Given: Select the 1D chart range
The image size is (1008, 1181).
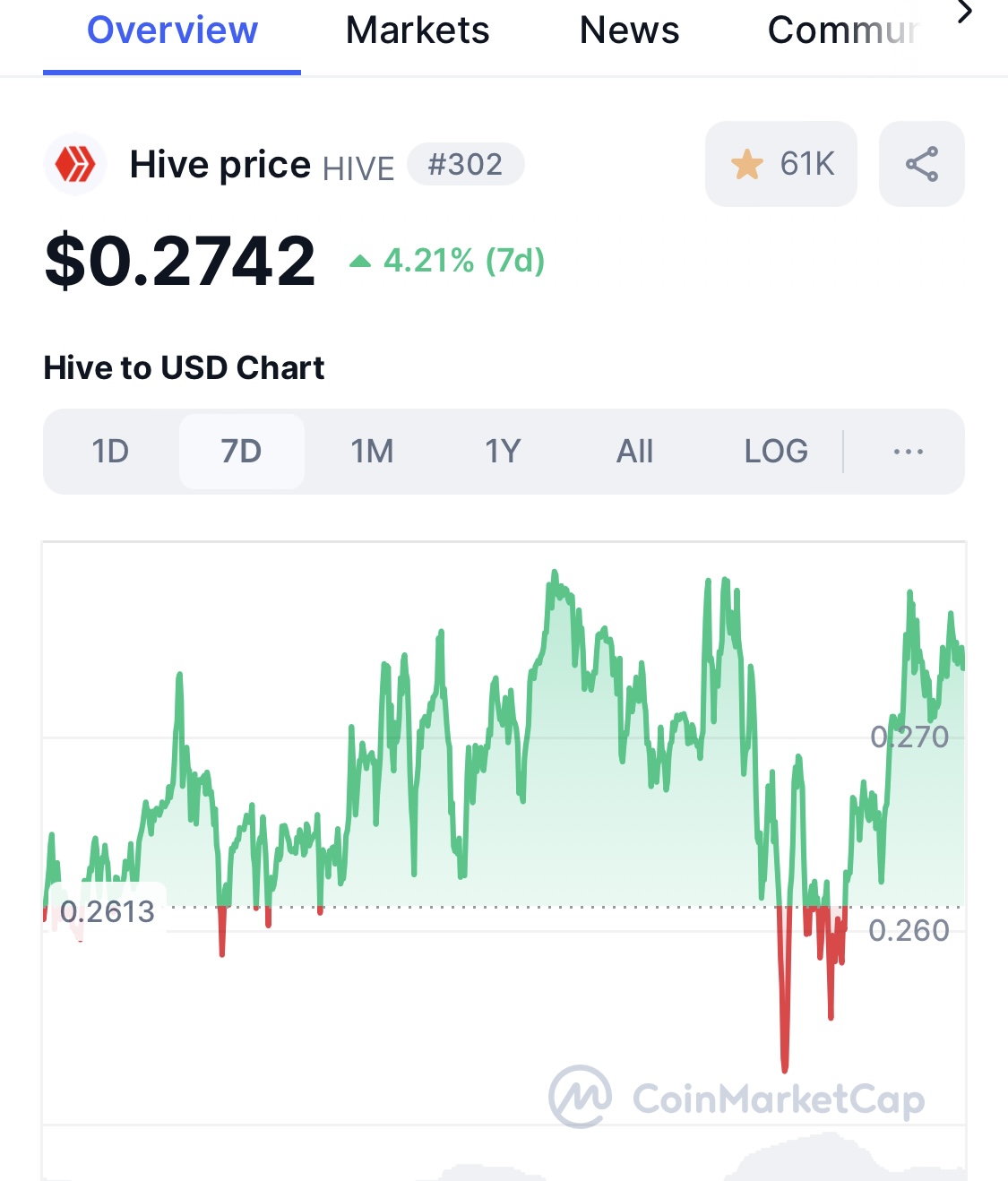Looking at the screenshot, I should 110,452.
